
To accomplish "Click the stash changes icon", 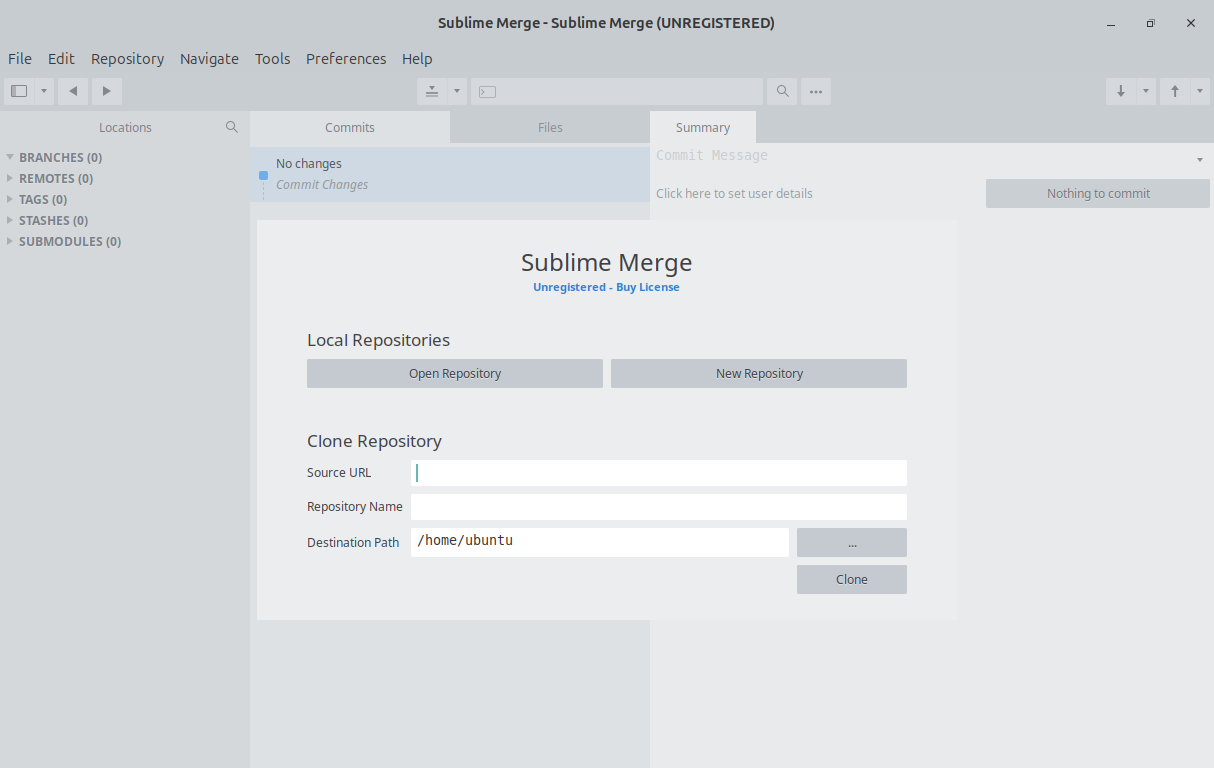I will tap(432, 91).
